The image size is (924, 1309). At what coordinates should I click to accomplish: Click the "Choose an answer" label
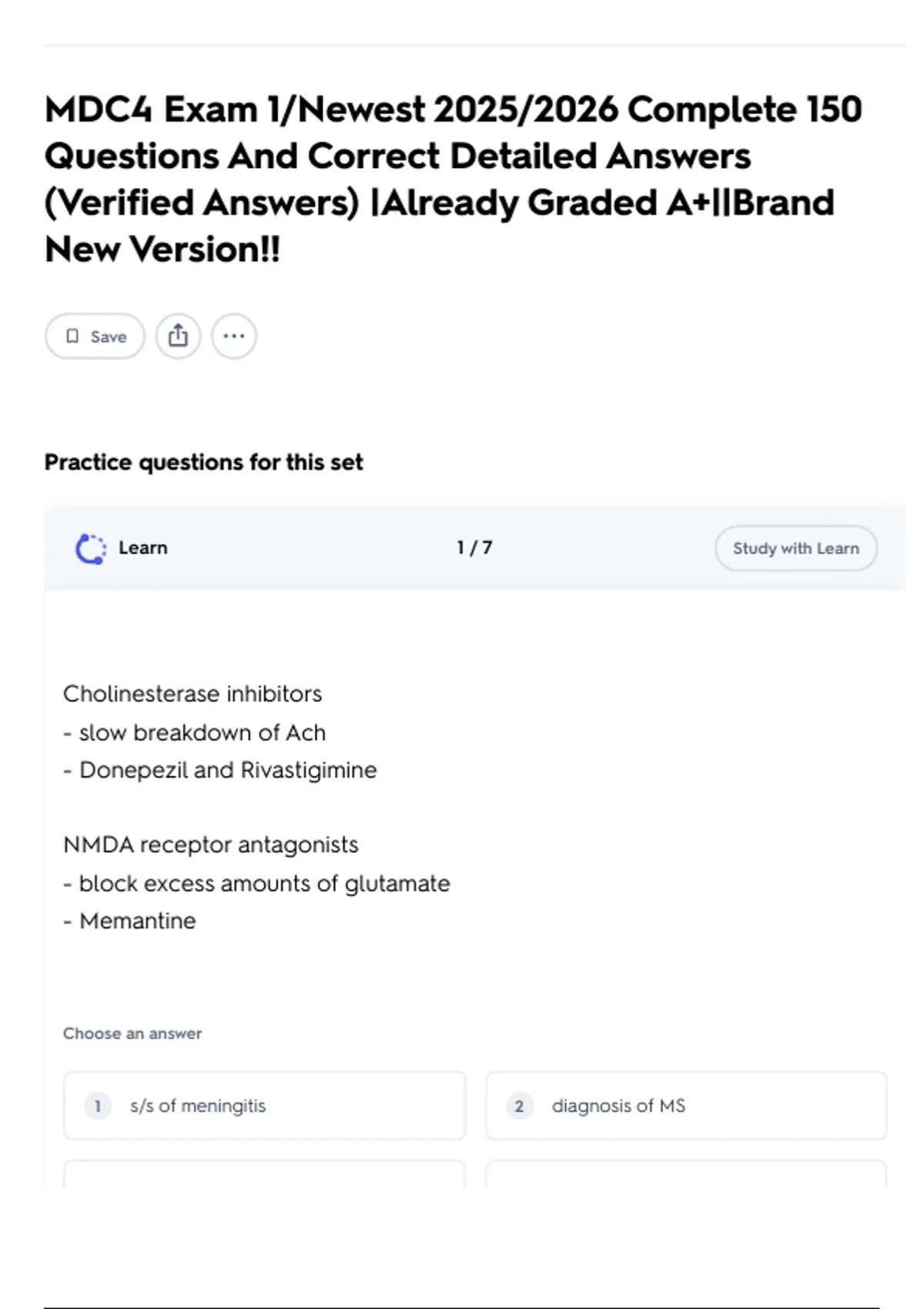click(x=132, y=1033)
